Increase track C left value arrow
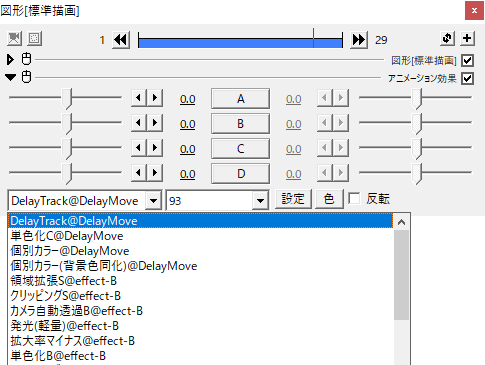Image resolution: width=485 pixels, height=365 pixels. [x=155, y=148]
